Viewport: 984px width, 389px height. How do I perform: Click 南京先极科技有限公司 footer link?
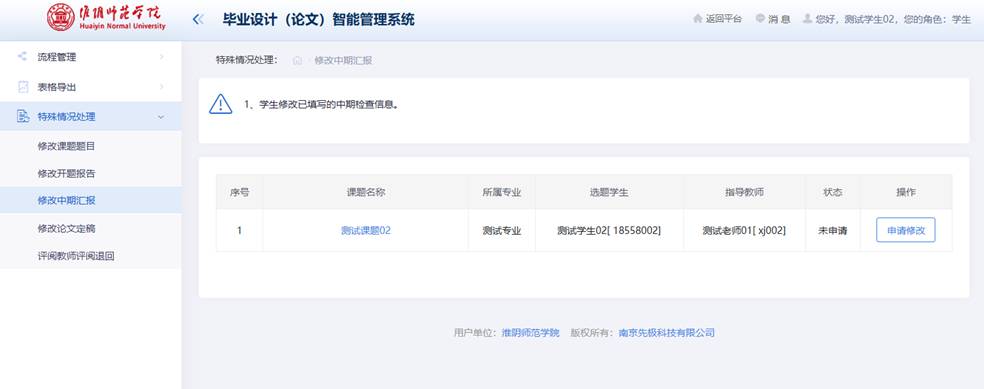click(666, 333)
